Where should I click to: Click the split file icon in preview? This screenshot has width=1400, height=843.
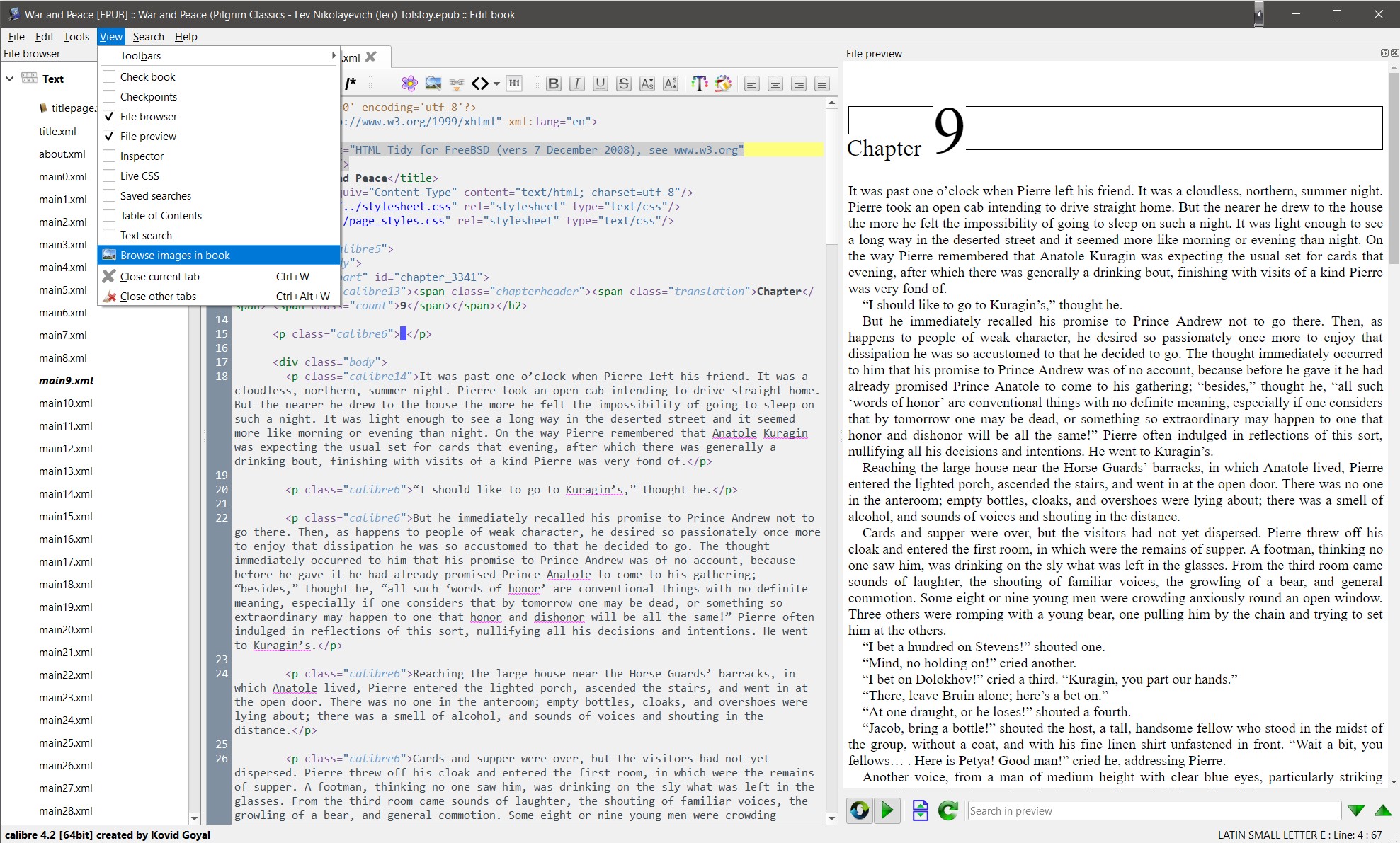pyautogui.click(x=920, y=810)
